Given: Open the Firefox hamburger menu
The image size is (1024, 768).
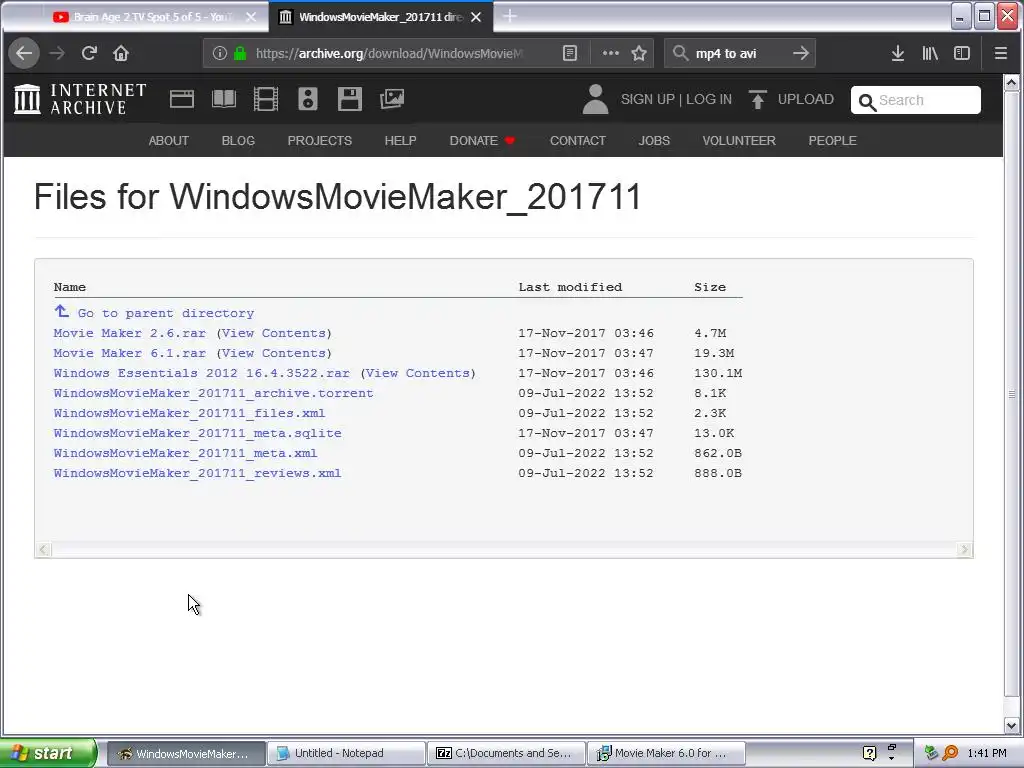Looking at the screenshot, I should coord(1000,53).
